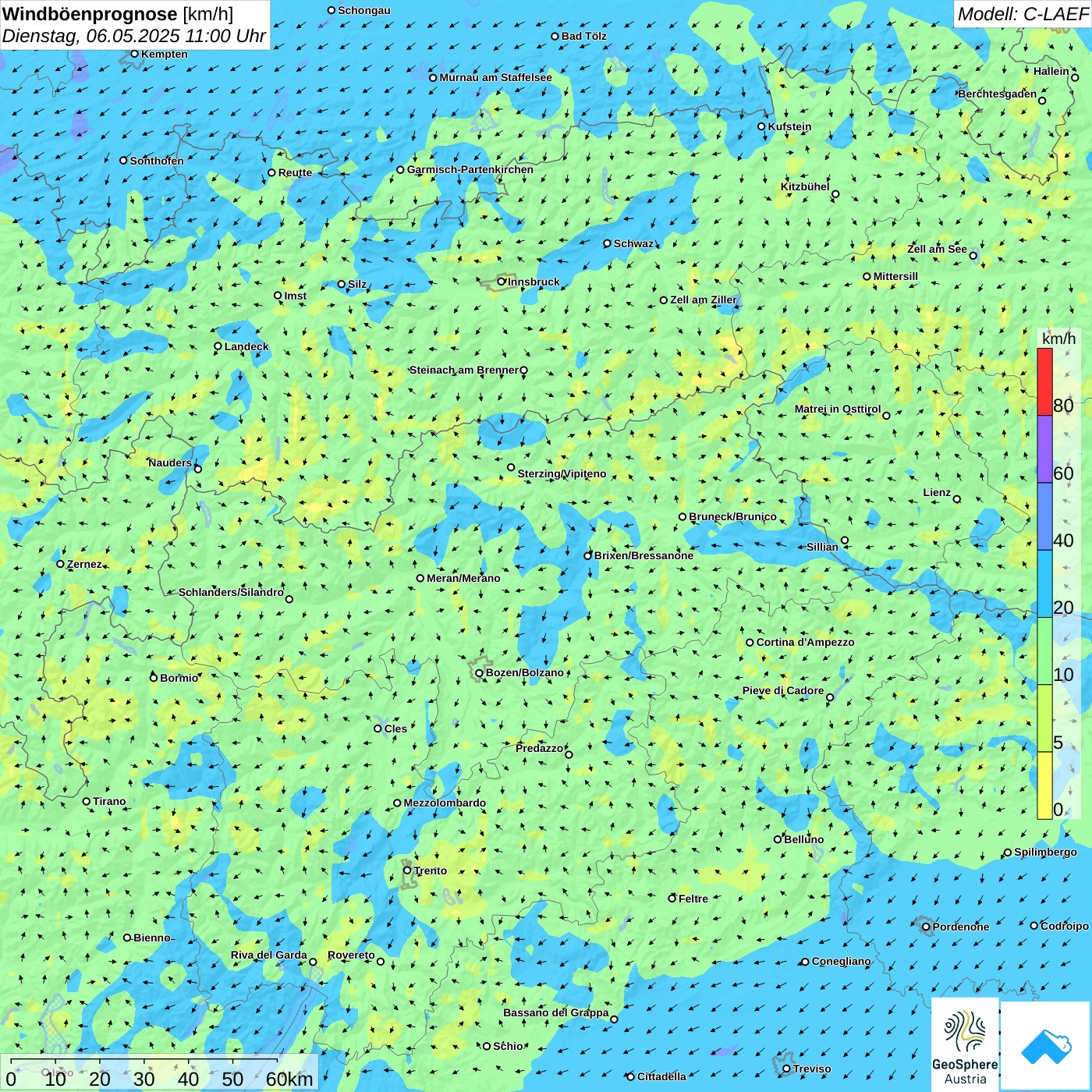The height and width of the screenshot is (1092, 1092).
Task: Click the Spilimbergo label
Action: tap(1045, 852)
